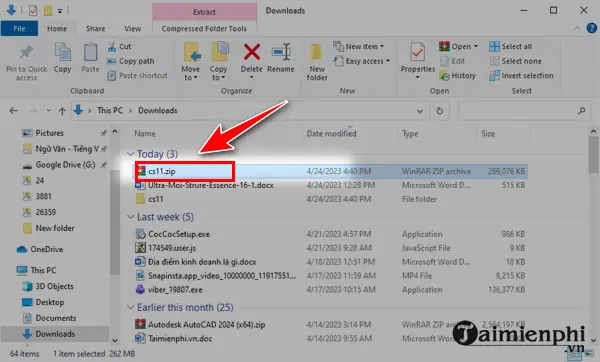Click the Cut scissors button
600x362 pixels.
tap(120, 47)
